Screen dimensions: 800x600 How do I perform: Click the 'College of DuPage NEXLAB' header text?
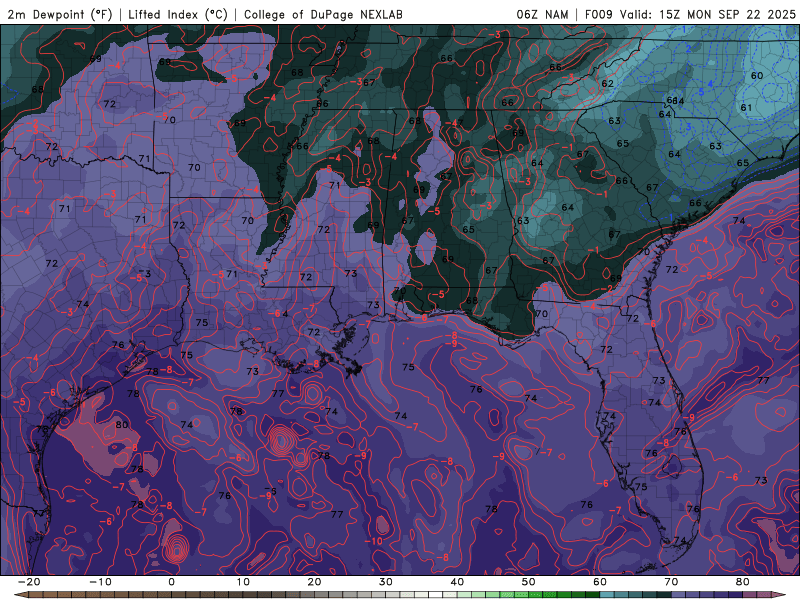pos(323,14)
